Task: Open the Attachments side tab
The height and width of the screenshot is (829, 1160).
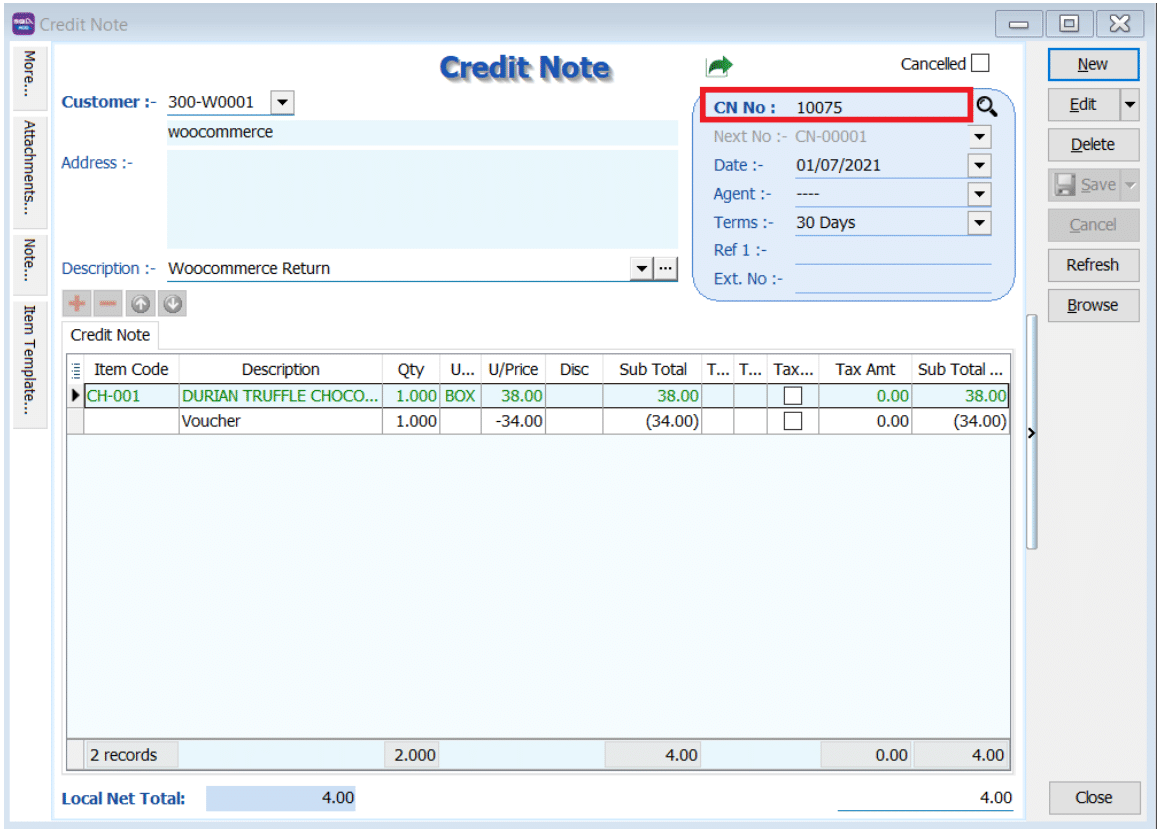Action: point(30,174)
